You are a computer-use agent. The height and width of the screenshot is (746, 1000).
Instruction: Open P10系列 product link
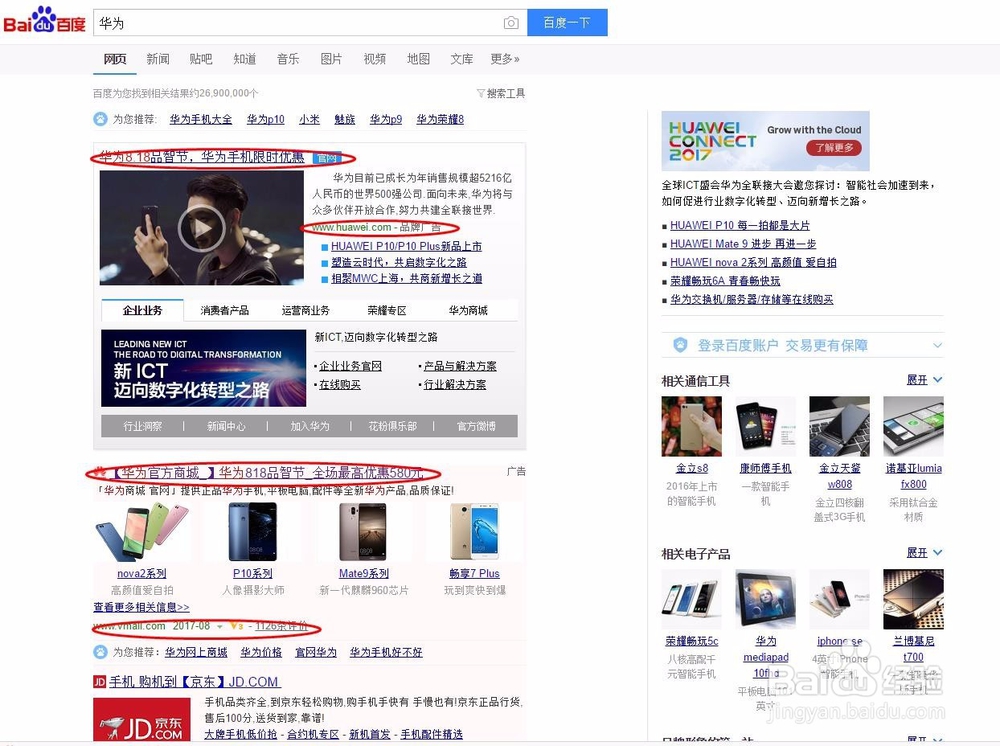pyautogui.click(x=253, y=573)
